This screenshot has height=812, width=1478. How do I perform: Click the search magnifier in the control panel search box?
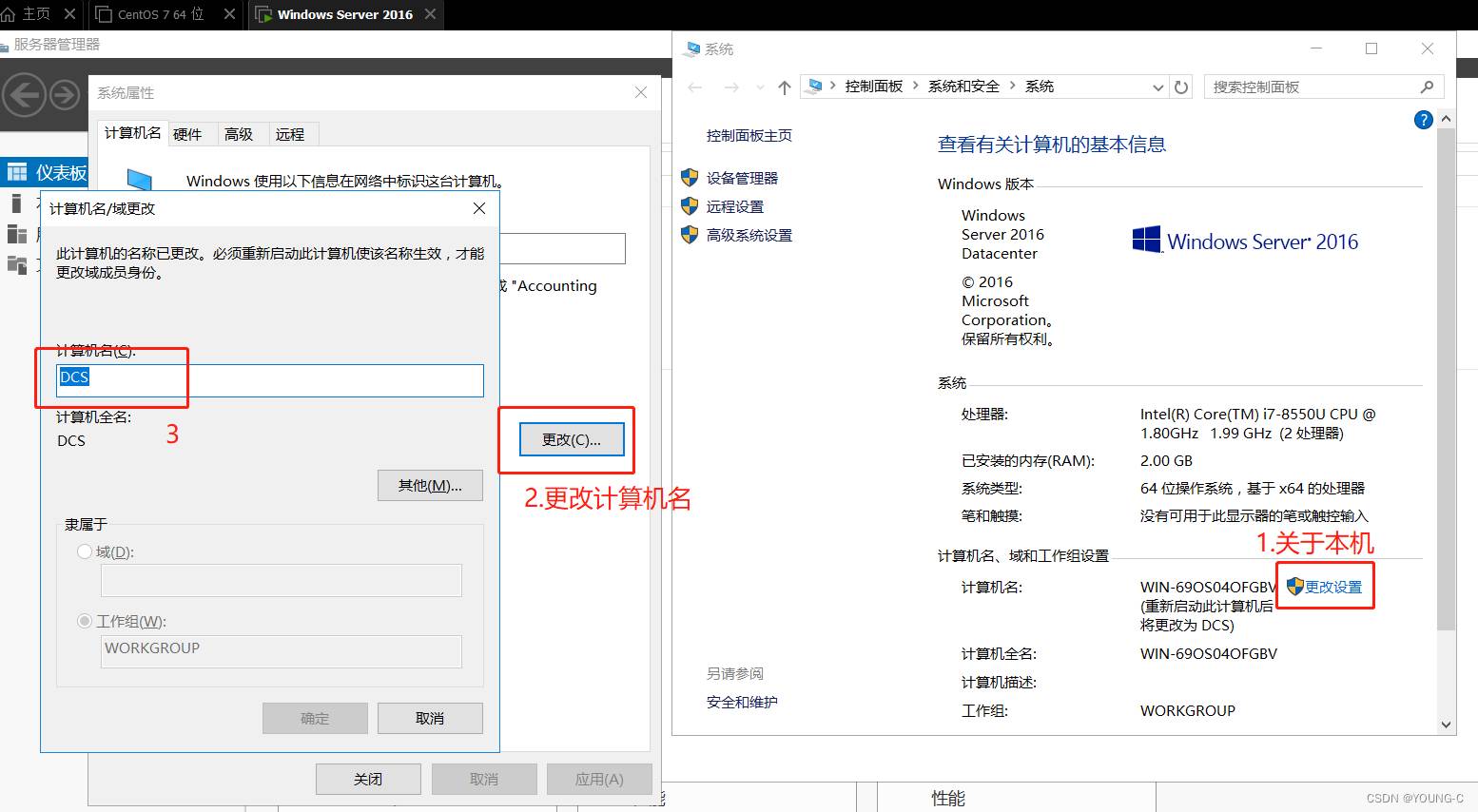tap(1427, 87)
